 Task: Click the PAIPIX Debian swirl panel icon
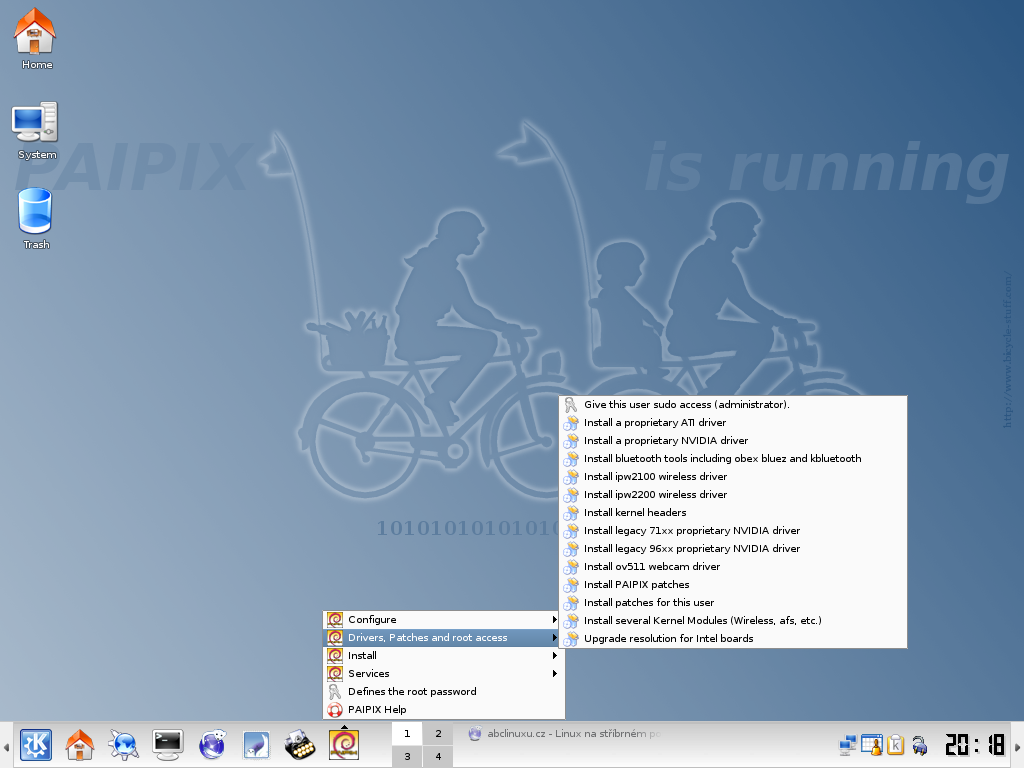(344, 745)
